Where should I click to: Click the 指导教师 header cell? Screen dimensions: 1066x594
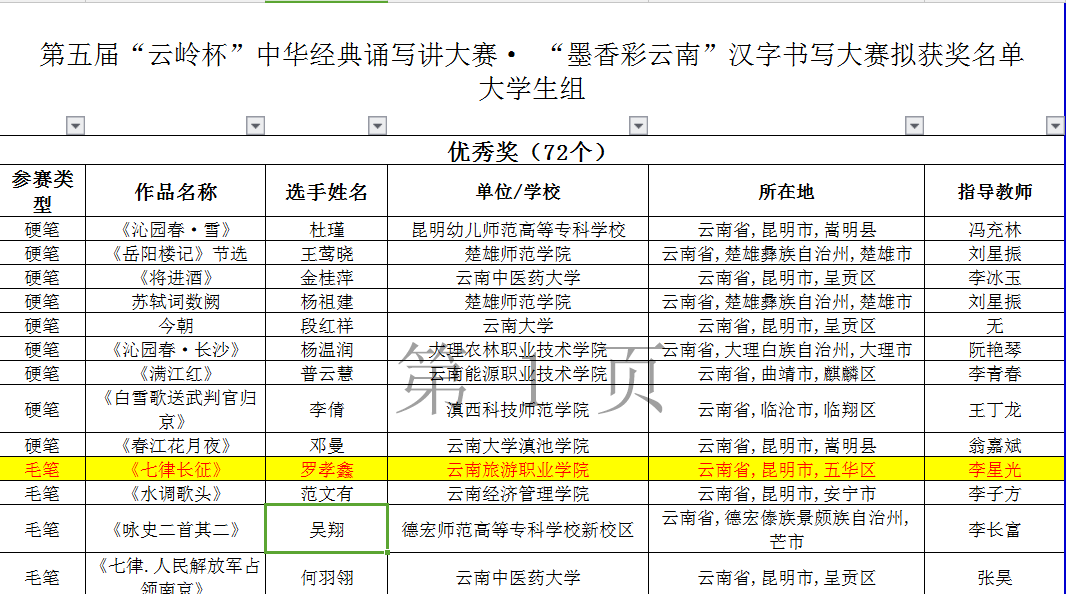(994, 191)
